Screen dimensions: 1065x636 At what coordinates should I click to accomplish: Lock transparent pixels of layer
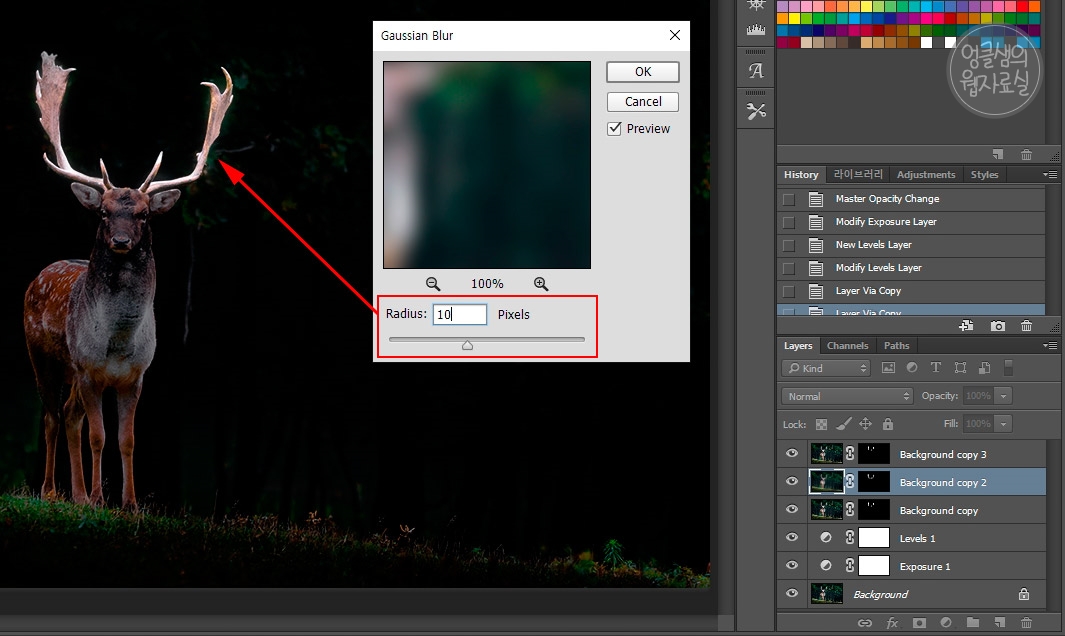click(x=821, y=424)
